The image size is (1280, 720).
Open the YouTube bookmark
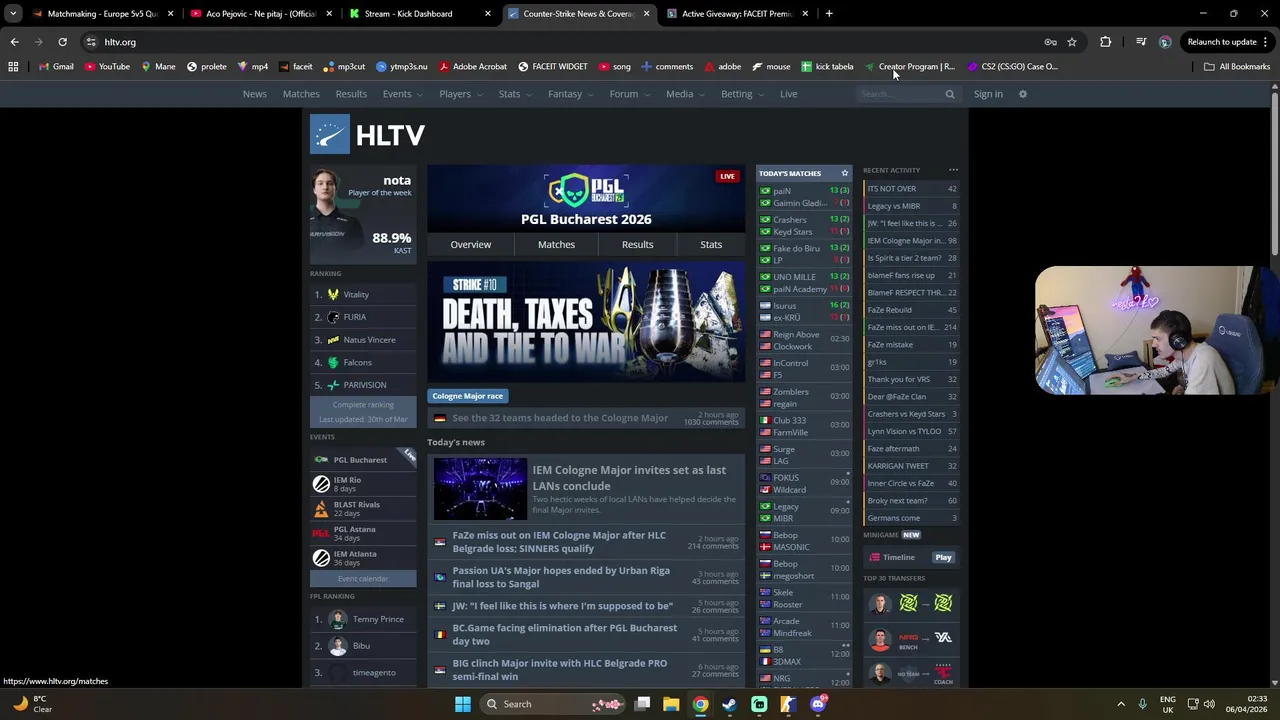click(x=107, y=67)
